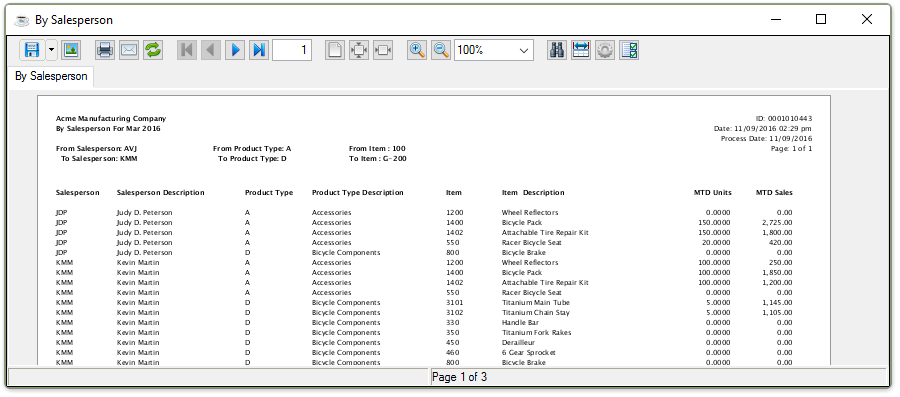The height and width of the screenshot is (397, 900).
Task: Click the coffee cup window icon
Action: (x=22, y=20)
